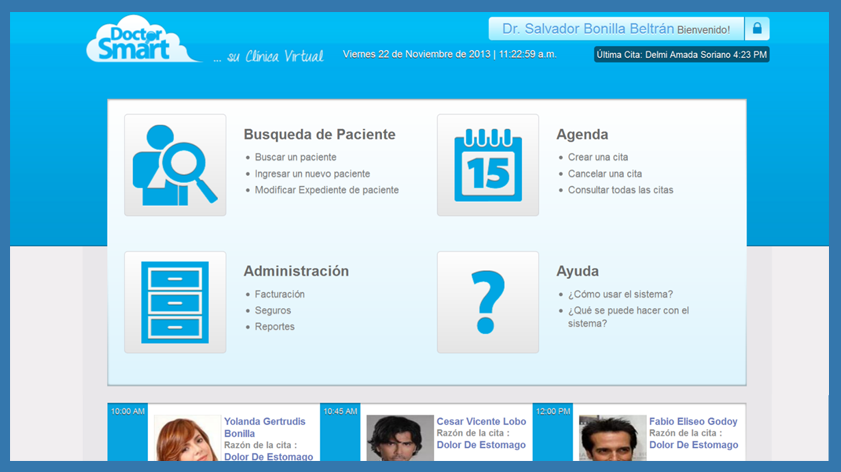
Task: View Reportes under Administración
Action: point(275,327)
